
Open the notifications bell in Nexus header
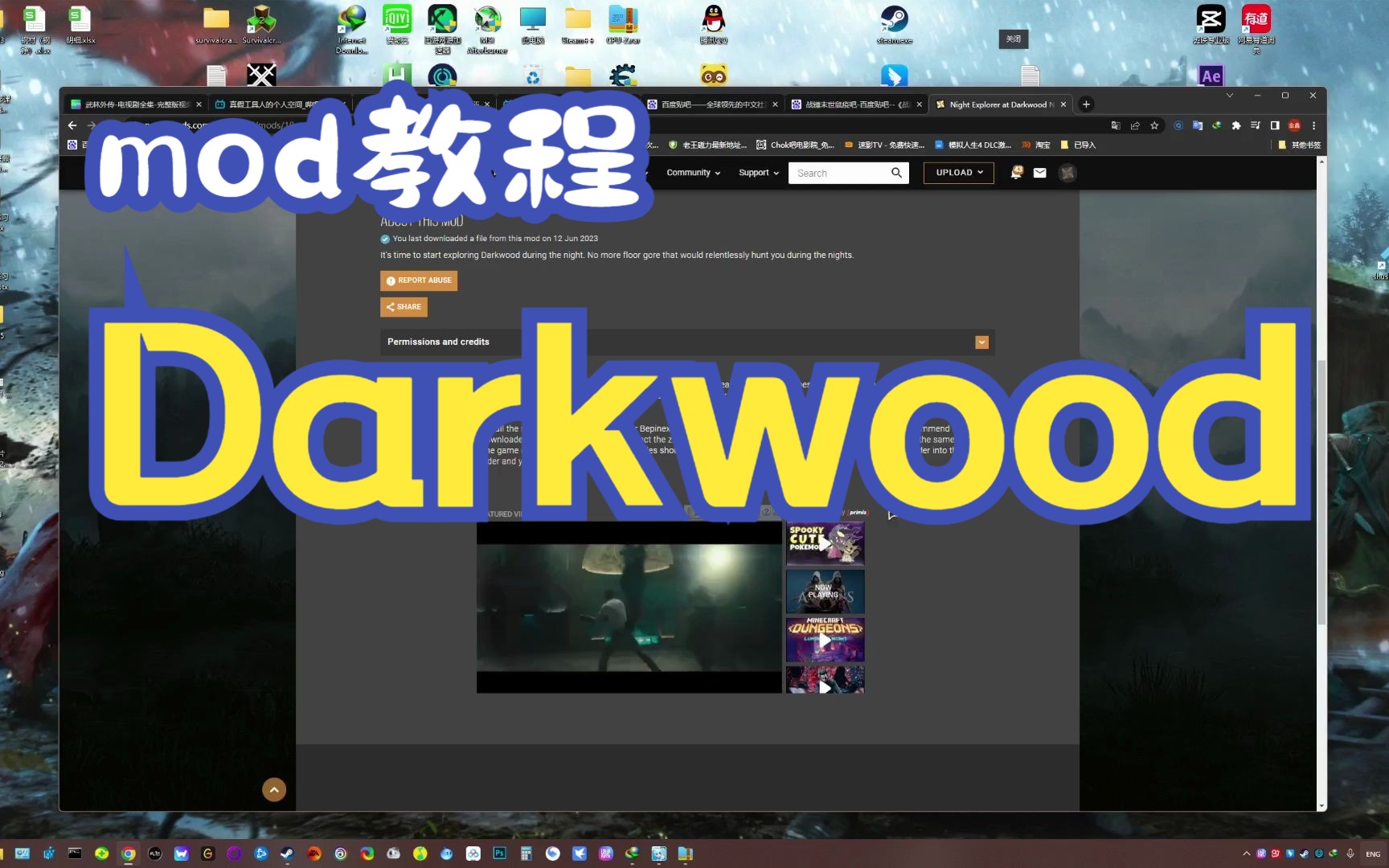pyautogui.click(x=1016, y=172)
